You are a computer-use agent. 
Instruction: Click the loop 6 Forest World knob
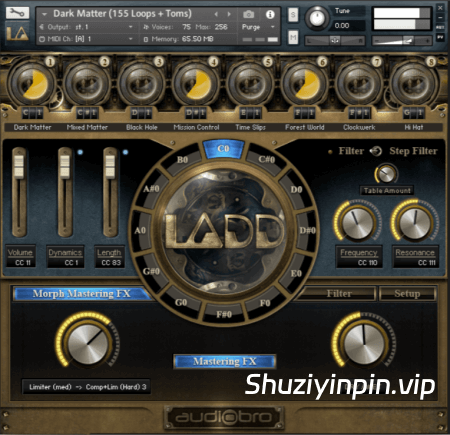click(x=304, y=84)
